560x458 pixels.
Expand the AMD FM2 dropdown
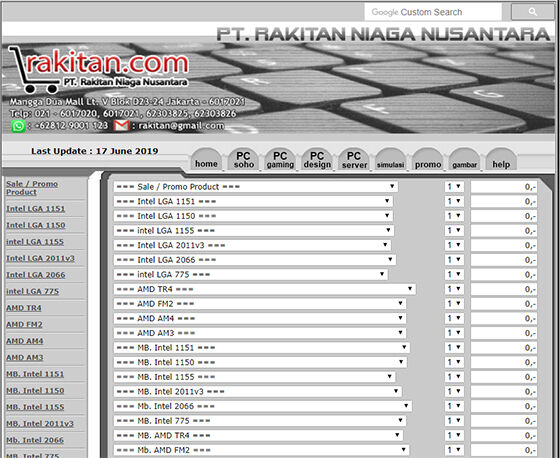point(260,304)
